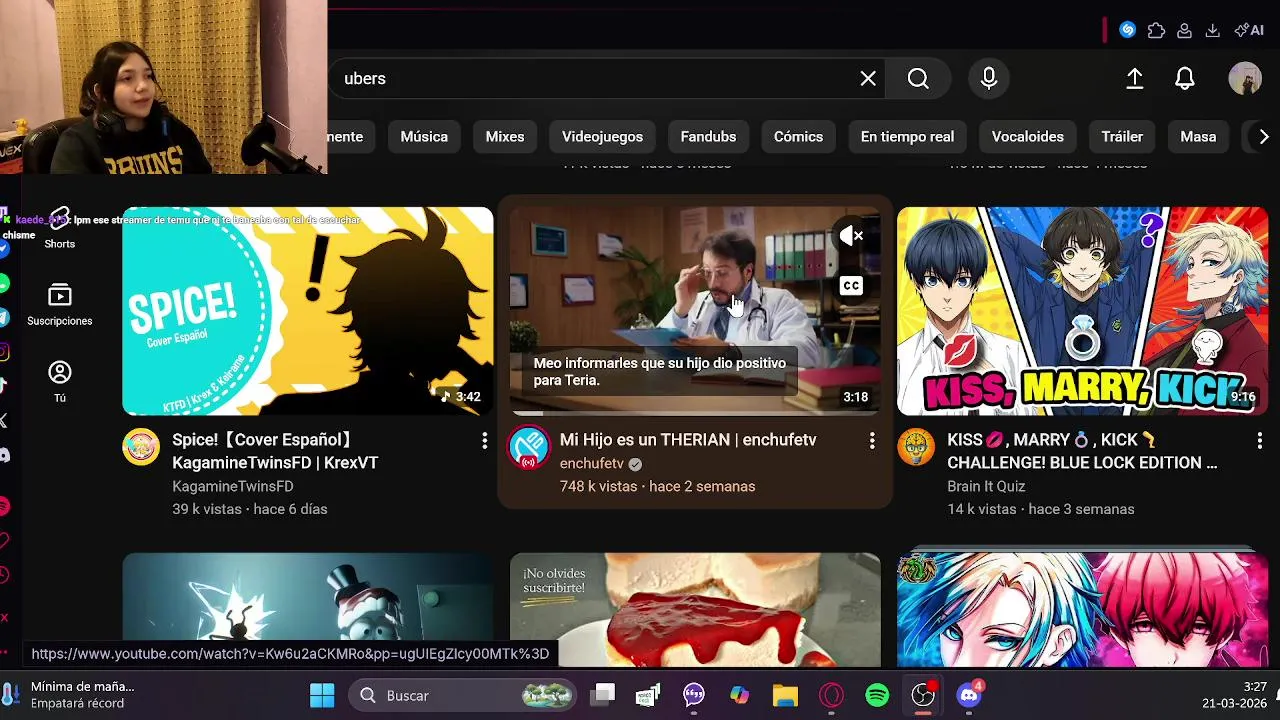Start voice search with microphone icon
This screenshot has height=720, width=1280.
[x=989, y=79]
